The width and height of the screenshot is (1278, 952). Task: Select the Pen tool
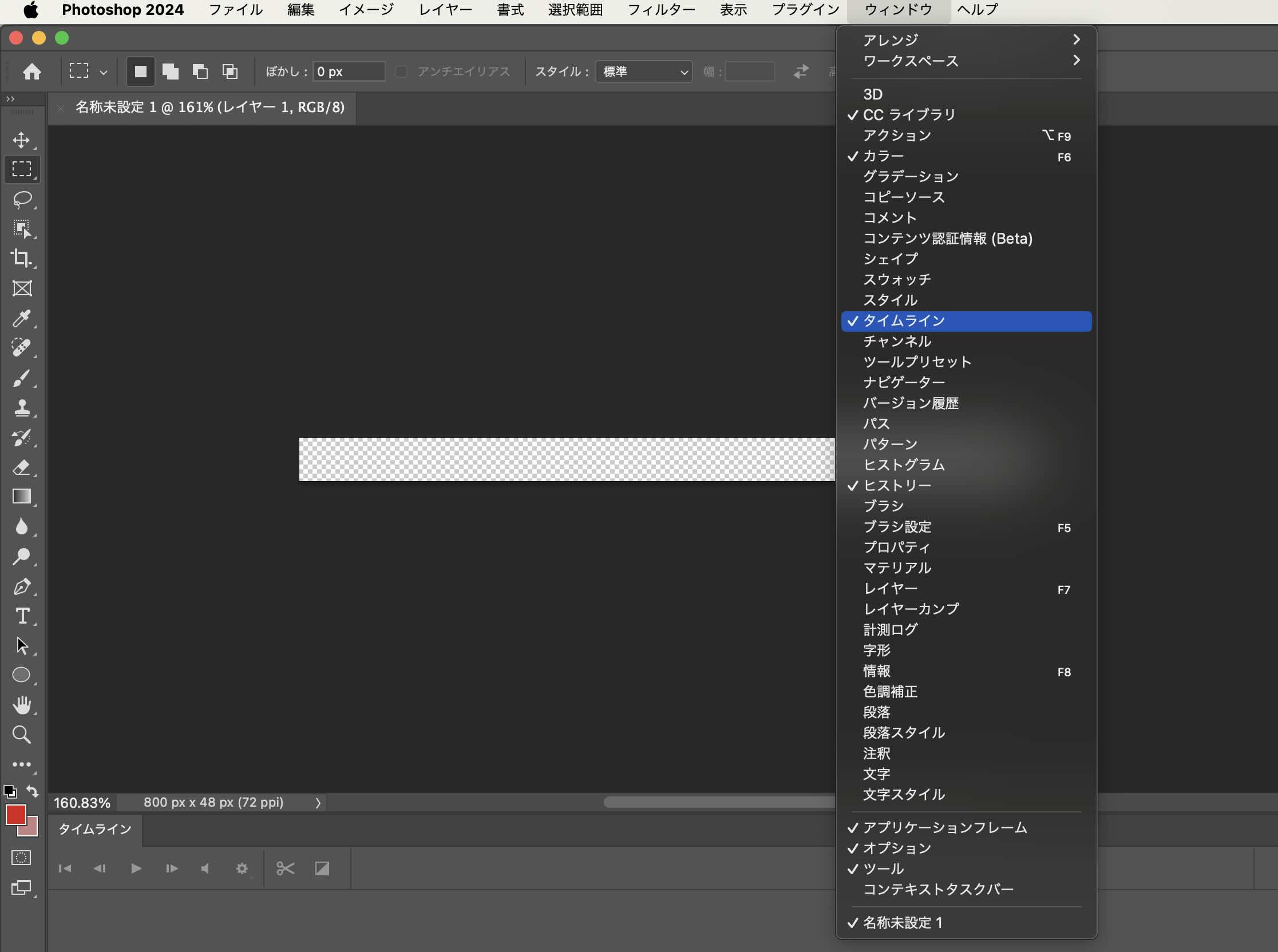22,586
